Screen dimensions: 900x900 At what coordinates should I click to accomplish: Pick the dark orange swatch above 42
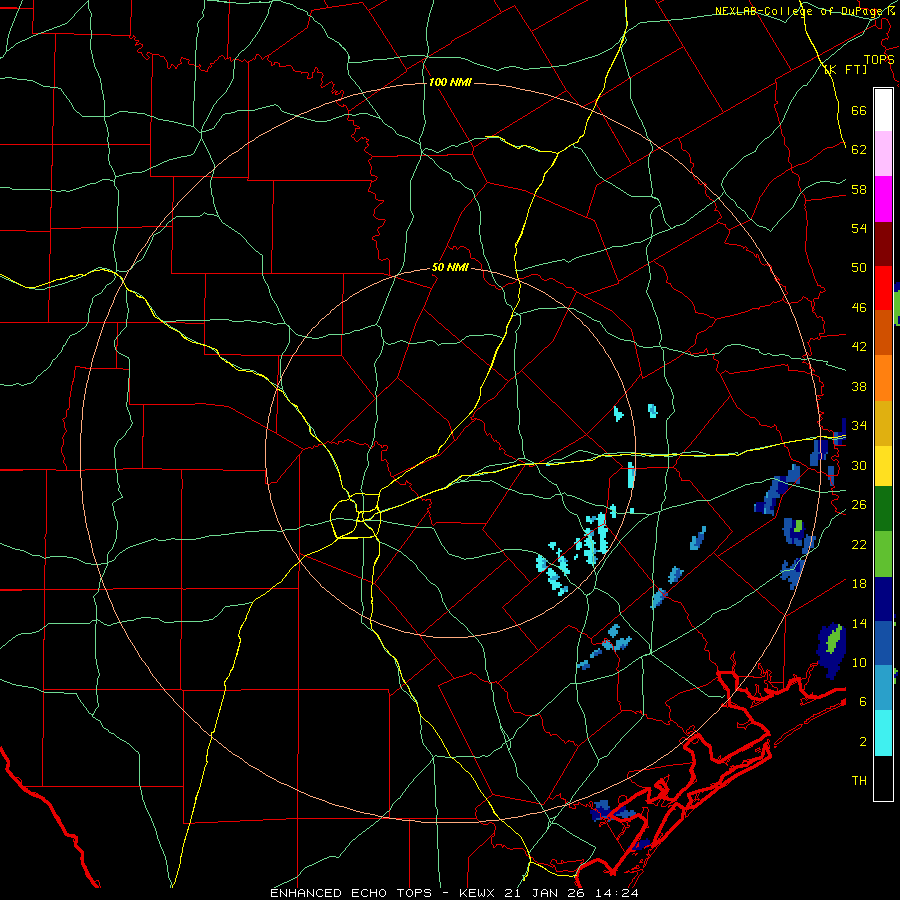pos(883,333)
